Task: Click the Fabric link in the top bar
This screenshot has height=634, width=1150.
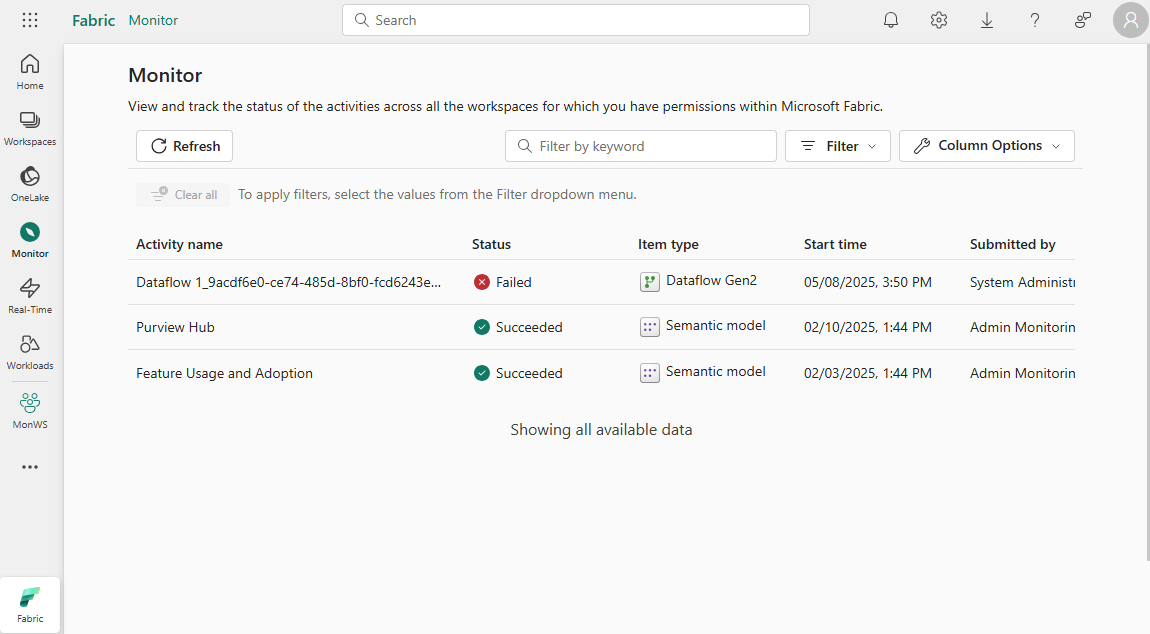Action: 93,19
